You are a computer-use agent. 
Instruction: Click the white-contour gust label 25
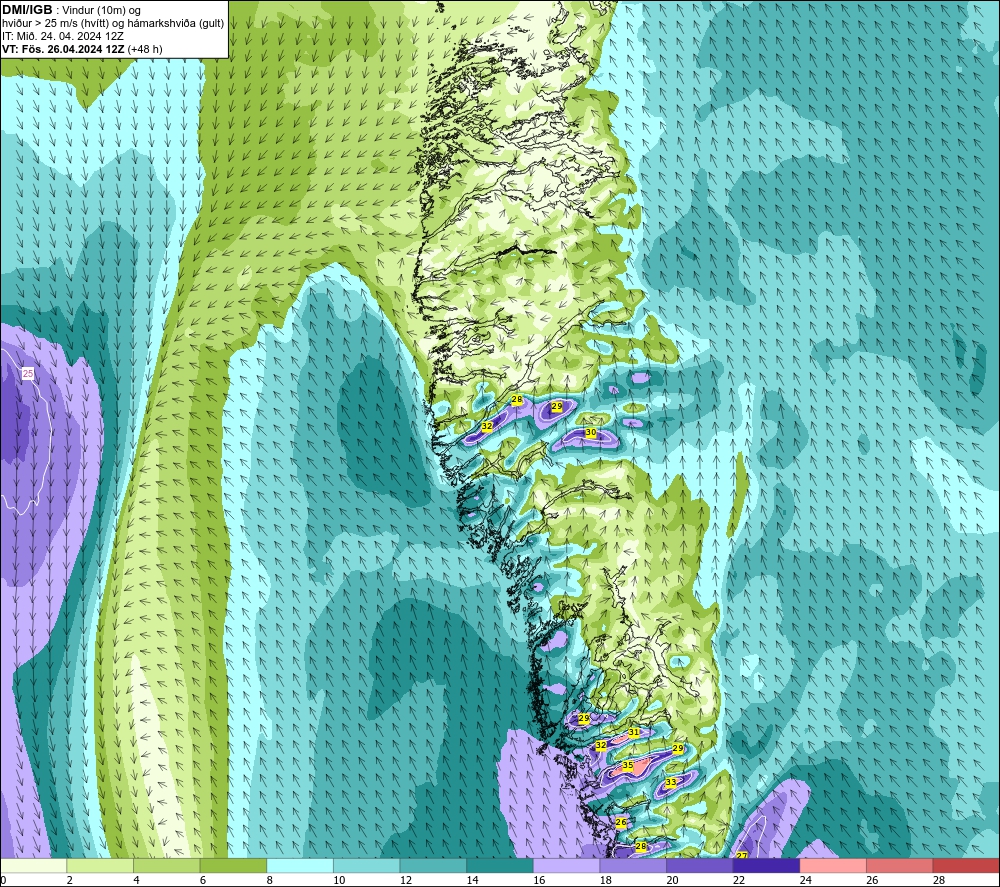coord(28,374)
